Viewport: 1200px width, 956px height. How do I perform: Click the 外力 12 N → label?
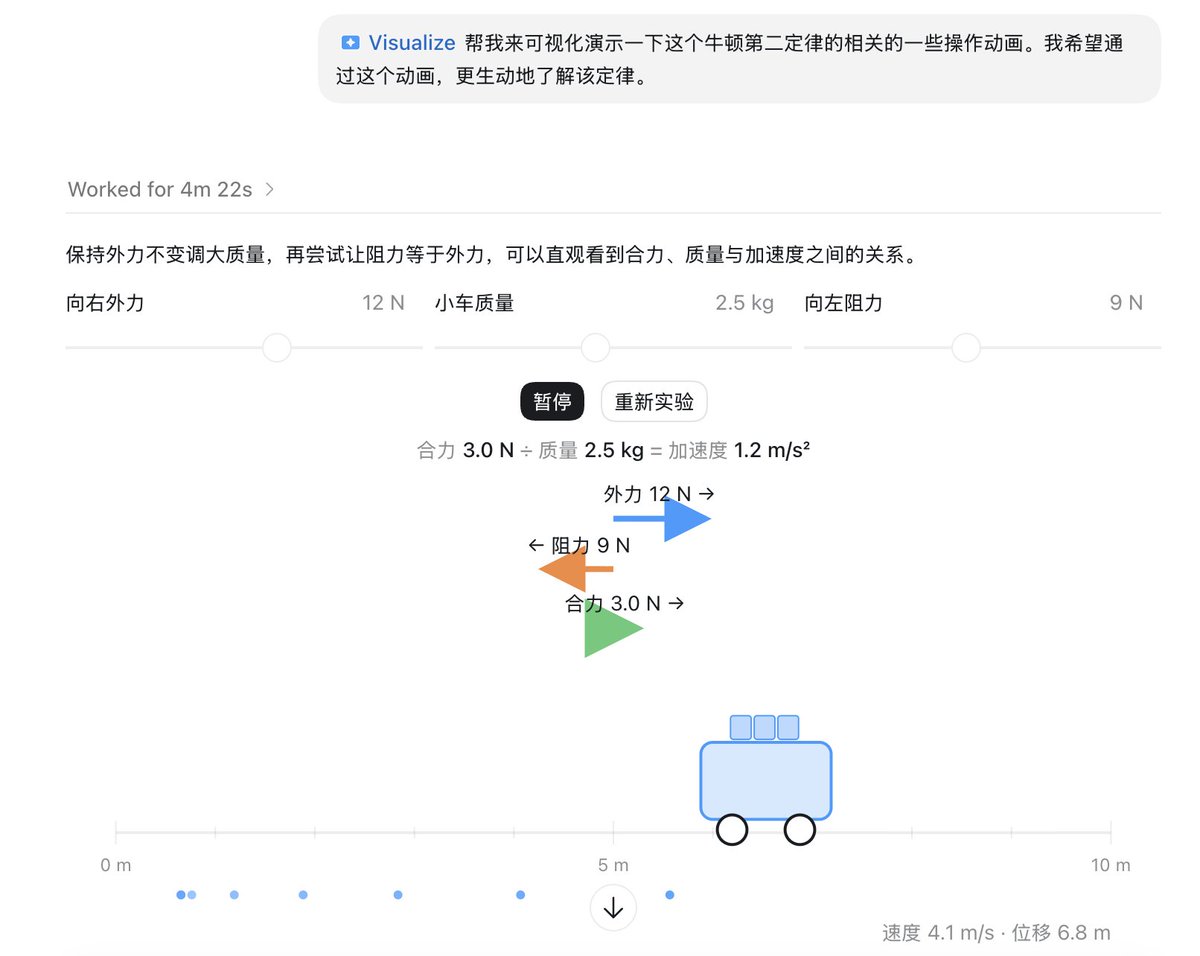click(x=659, y=494)
